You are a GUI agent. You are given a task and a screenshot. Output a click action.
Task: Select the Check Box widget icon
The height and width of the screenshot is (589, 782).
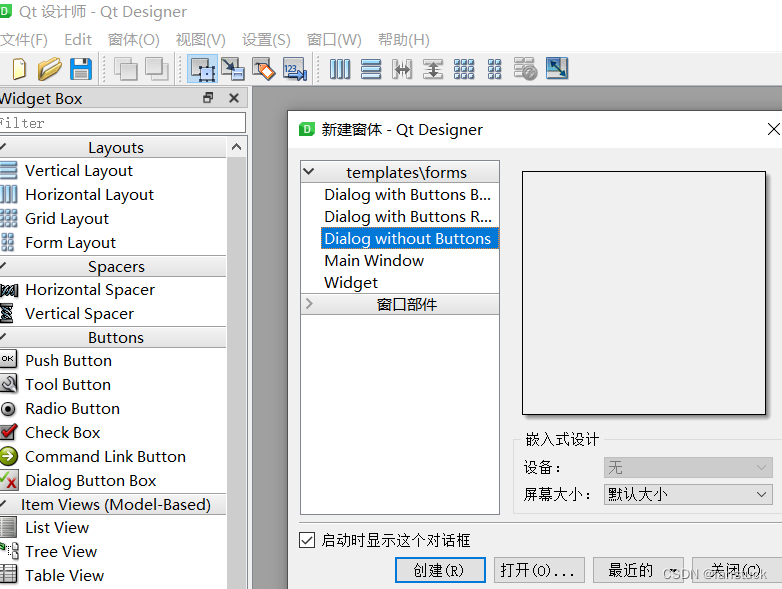[8, 432]
